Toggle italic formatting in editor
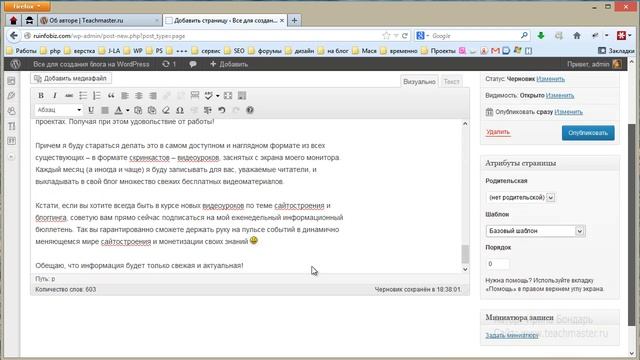 click(55, 96)
